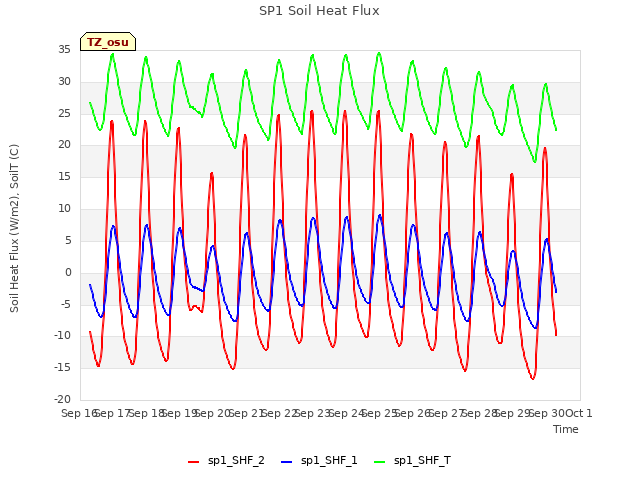The width and height of the screenshot is (640, 480).
Task: Select the sp1_SHF_2 legend entry
Action: pos(226,461)
